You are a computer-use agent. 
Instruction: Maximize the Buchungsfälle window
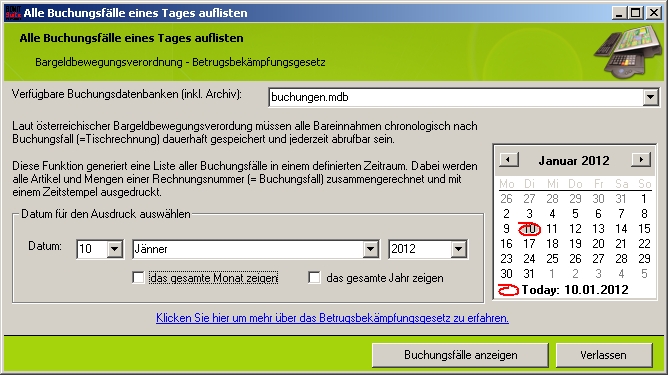[x=635, y=13]
